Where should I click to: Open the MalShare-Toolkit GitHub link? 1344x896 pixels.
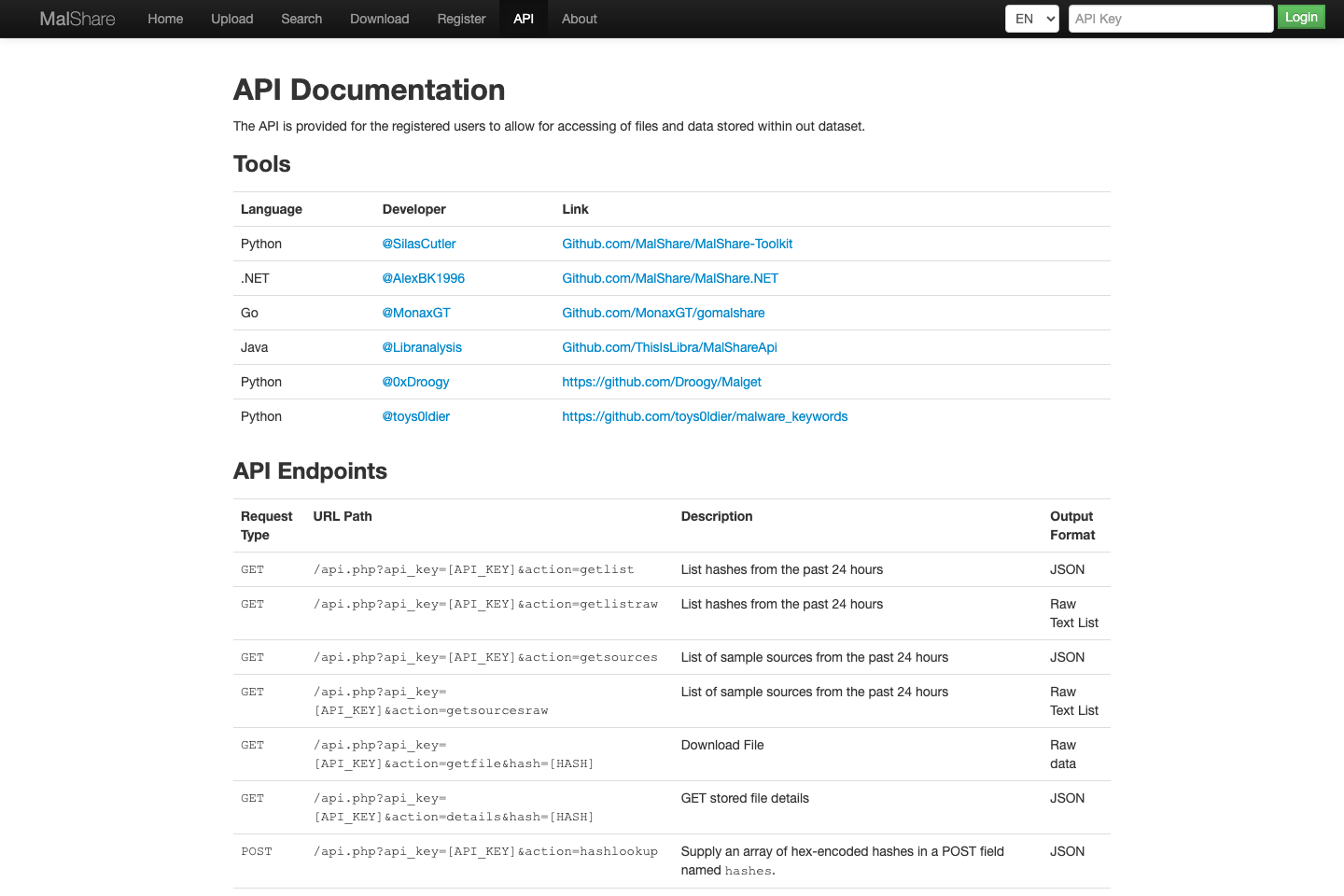pos(677,244)
